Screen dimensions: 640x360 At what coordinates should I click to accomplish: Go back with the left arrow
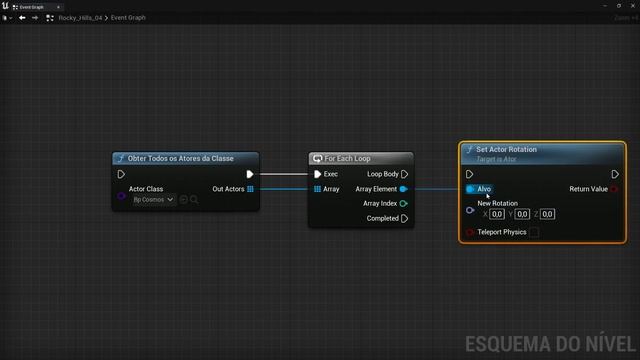22,18
